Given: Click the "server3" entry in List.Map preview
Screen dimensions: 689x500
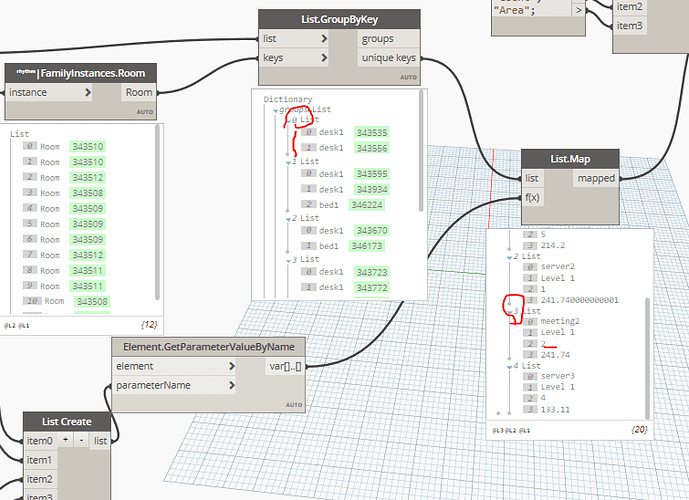Looking at the screenshot, I should point(558,376).
